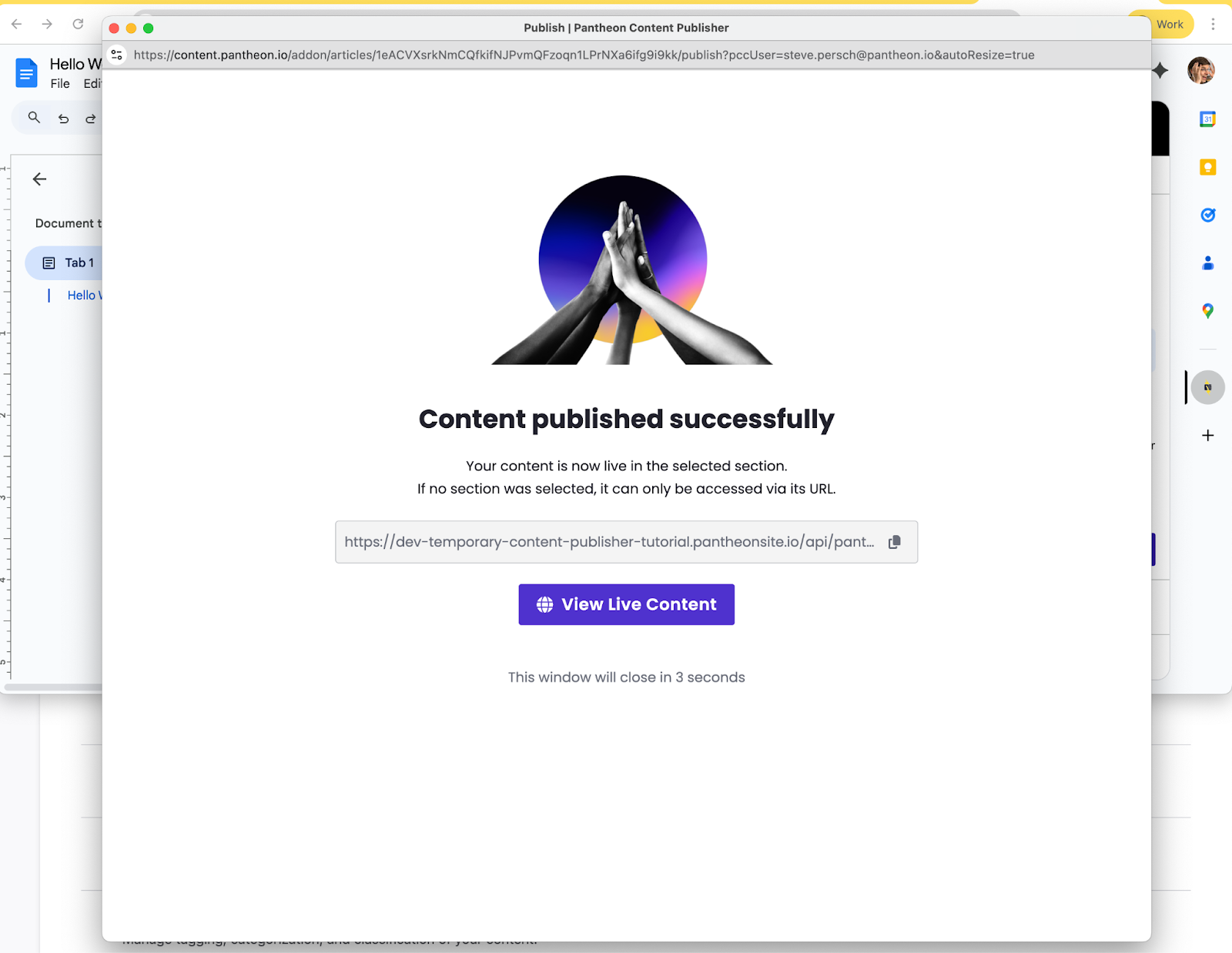Open the File menu in Google Docs
Viewport: 1232px width, 953px height.
click(x=60, y=84)
